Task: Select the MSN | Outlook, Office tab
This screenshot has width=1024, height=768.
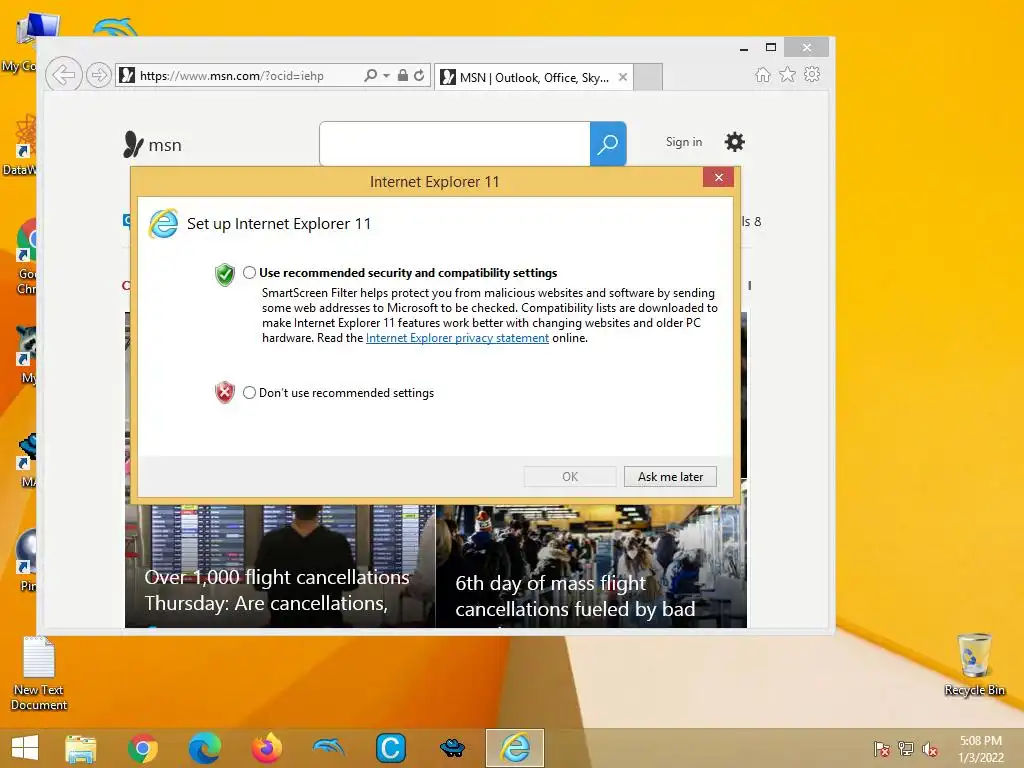Action: [x=533, y=77]
